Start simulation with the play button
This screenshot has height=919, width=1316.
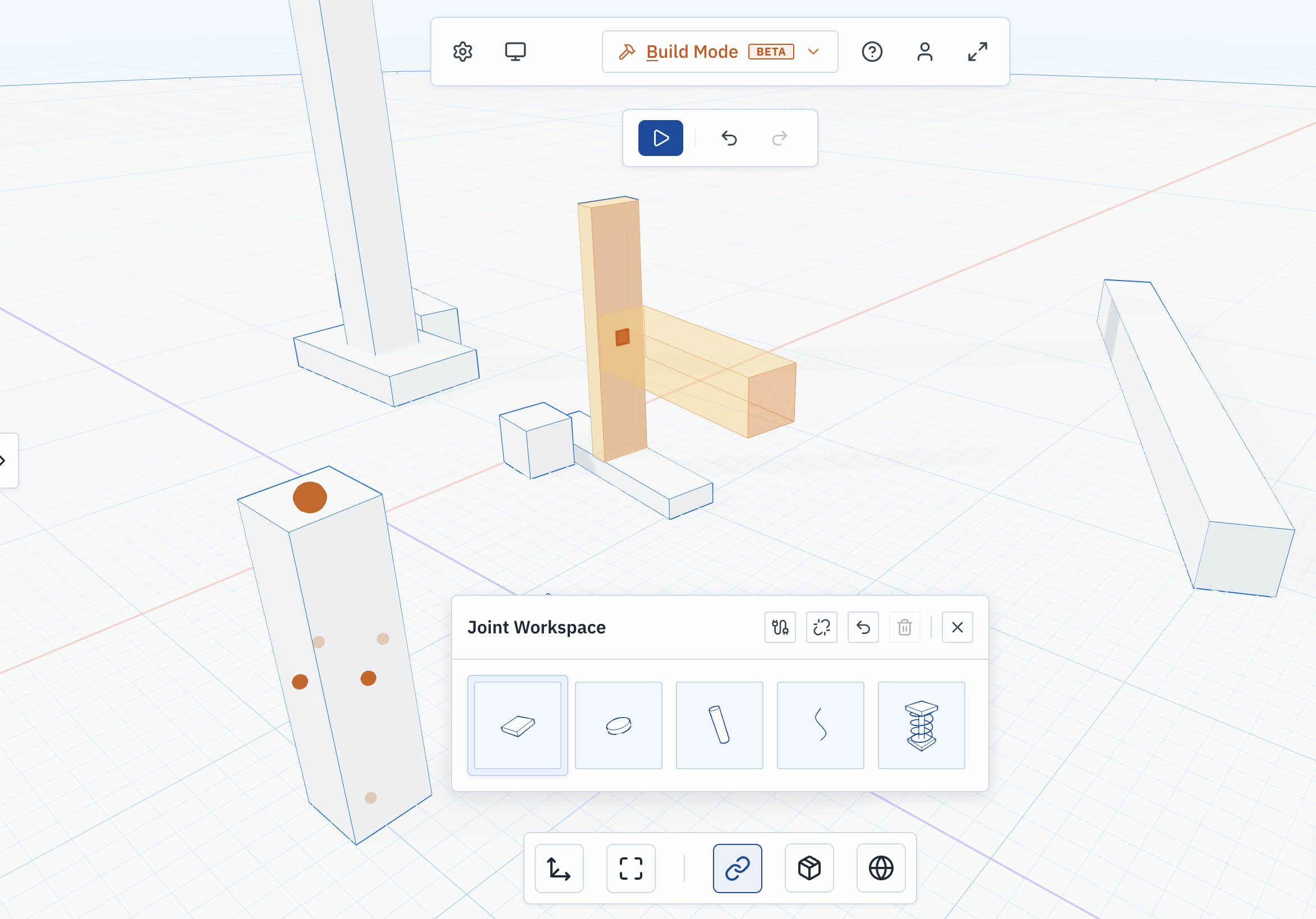pyautogui.click(x=660, y=137)
